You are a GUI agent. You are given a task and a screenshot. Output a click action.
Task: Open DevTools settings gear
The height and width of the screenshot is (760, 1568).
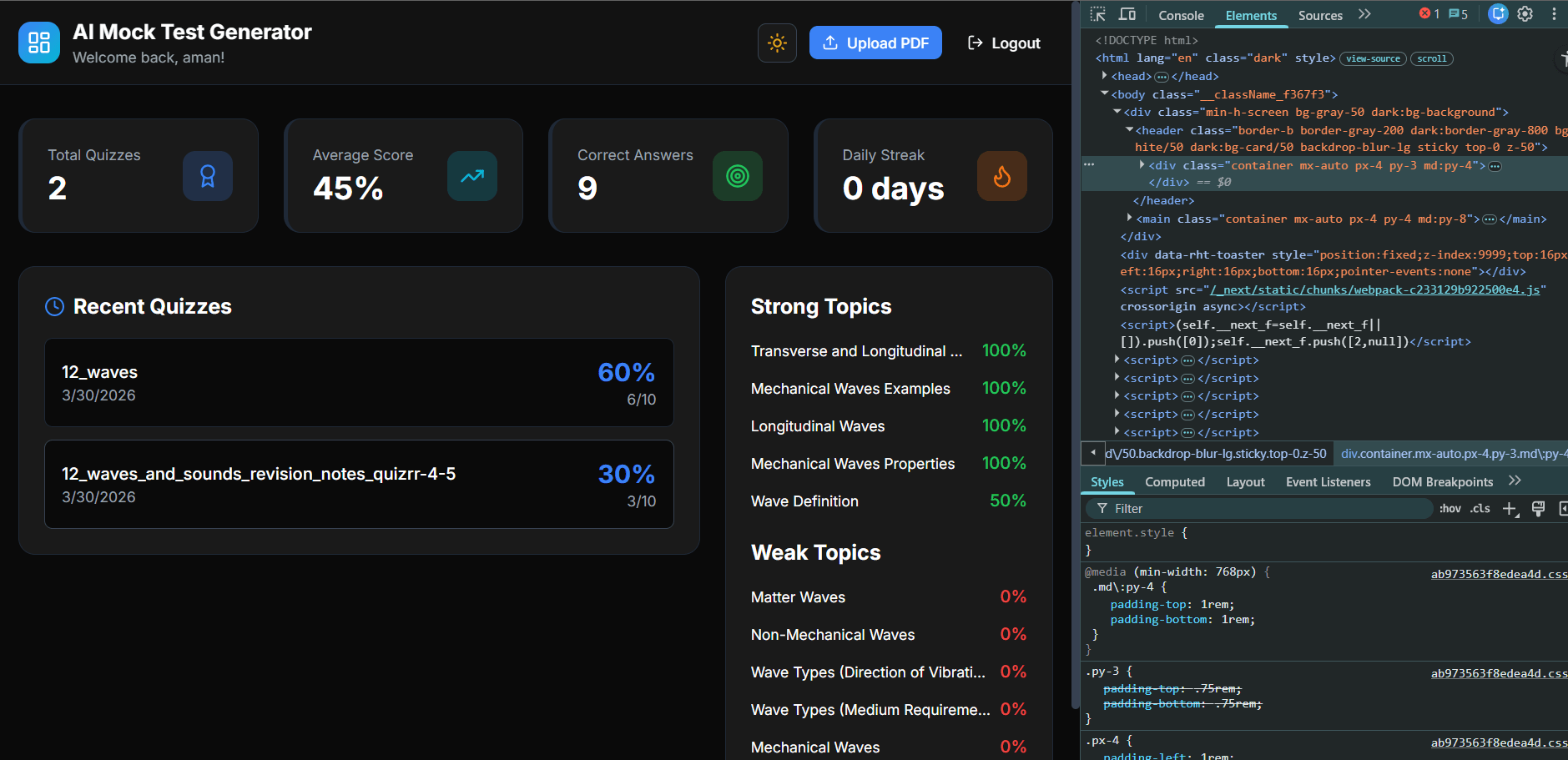coord(1525,14)
